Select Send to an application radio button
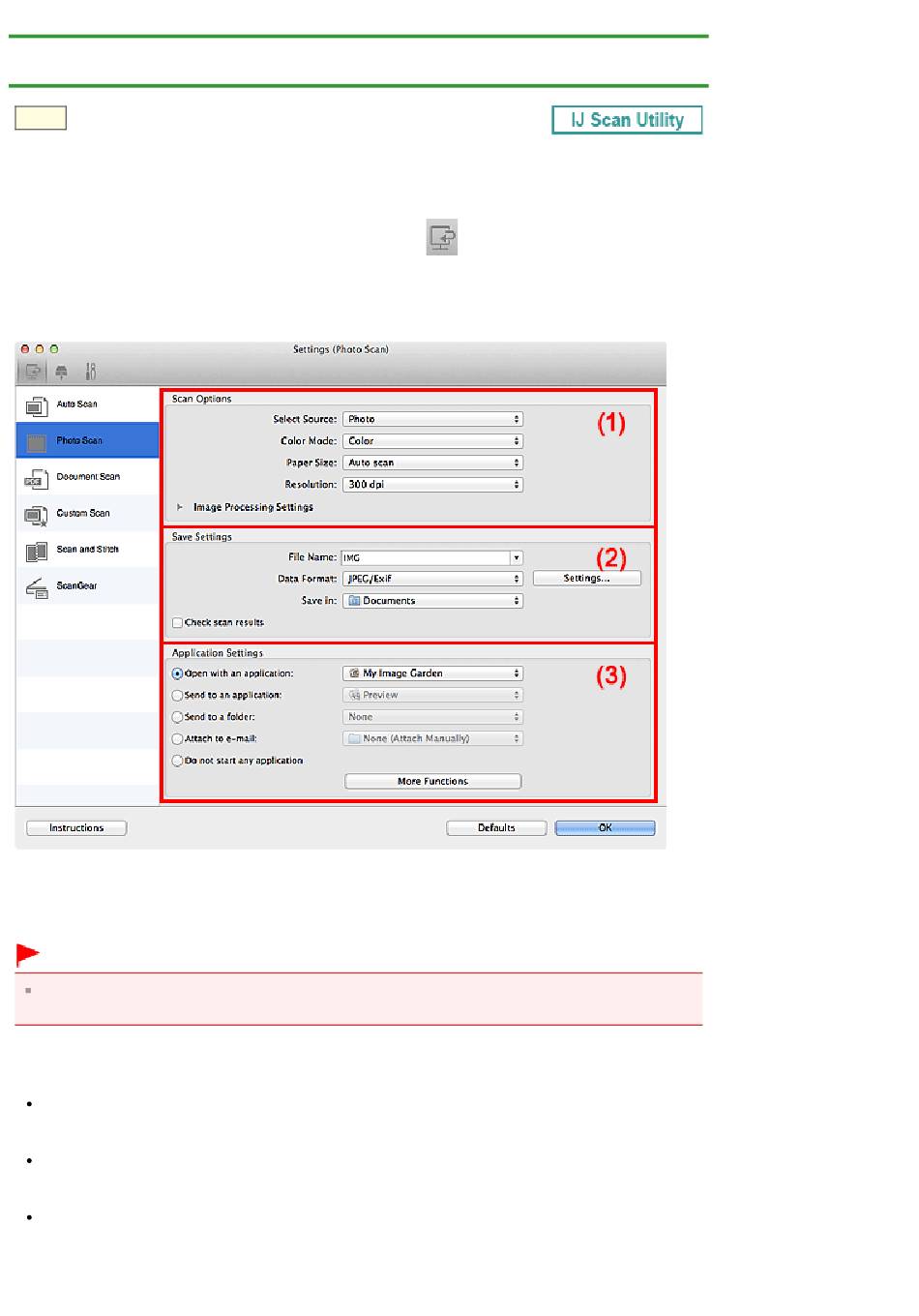 (x=177, y=696)
